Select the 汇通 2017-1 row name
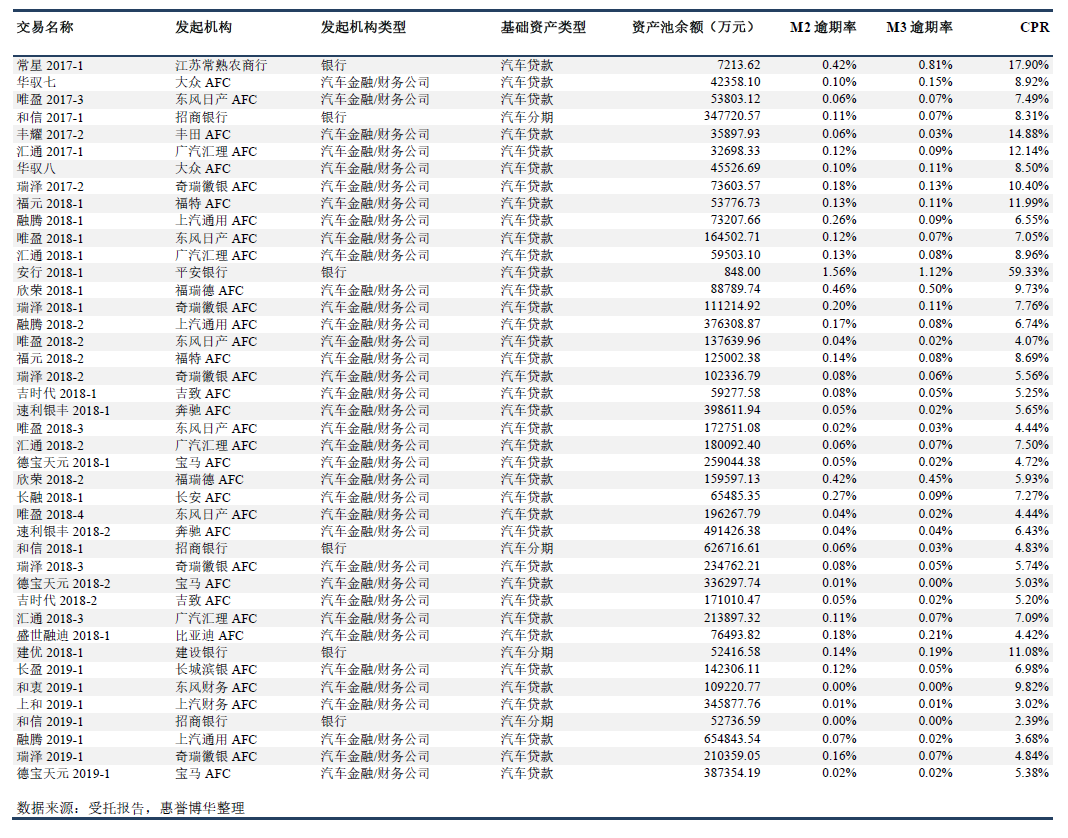1068x838 pixels. click(x=50, y=151)
